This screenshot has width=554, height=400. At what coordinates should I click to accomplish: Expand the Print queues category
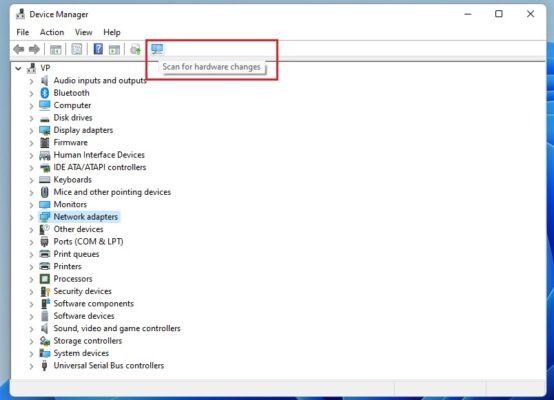[x=31, y=254]
